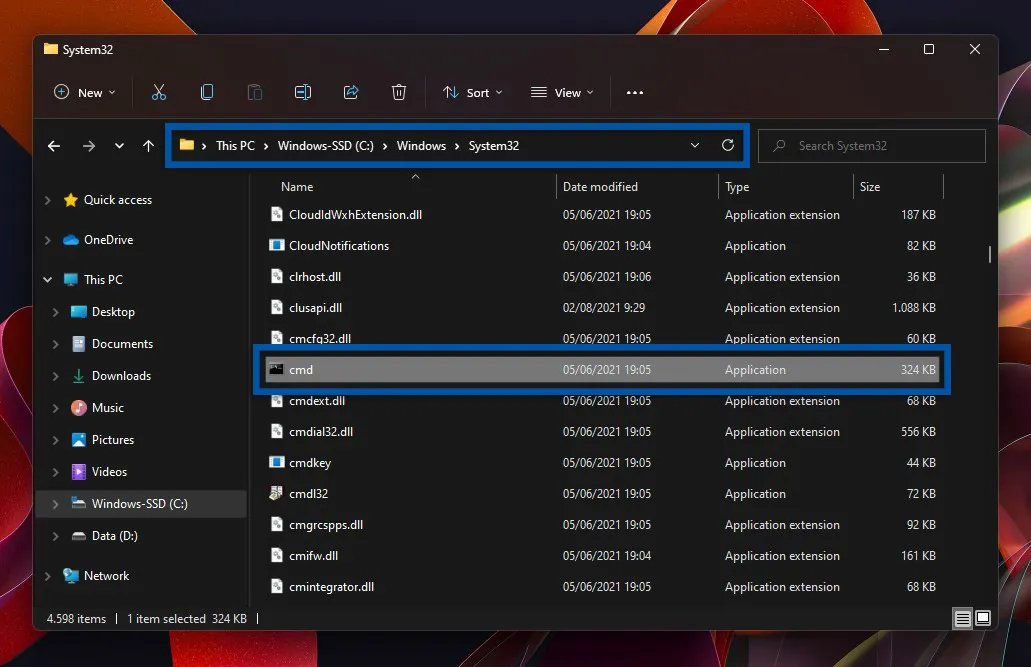Click the Paste icon in the toolbar
Viewport: 1031px width, 667px height.
tap(255, 91)
